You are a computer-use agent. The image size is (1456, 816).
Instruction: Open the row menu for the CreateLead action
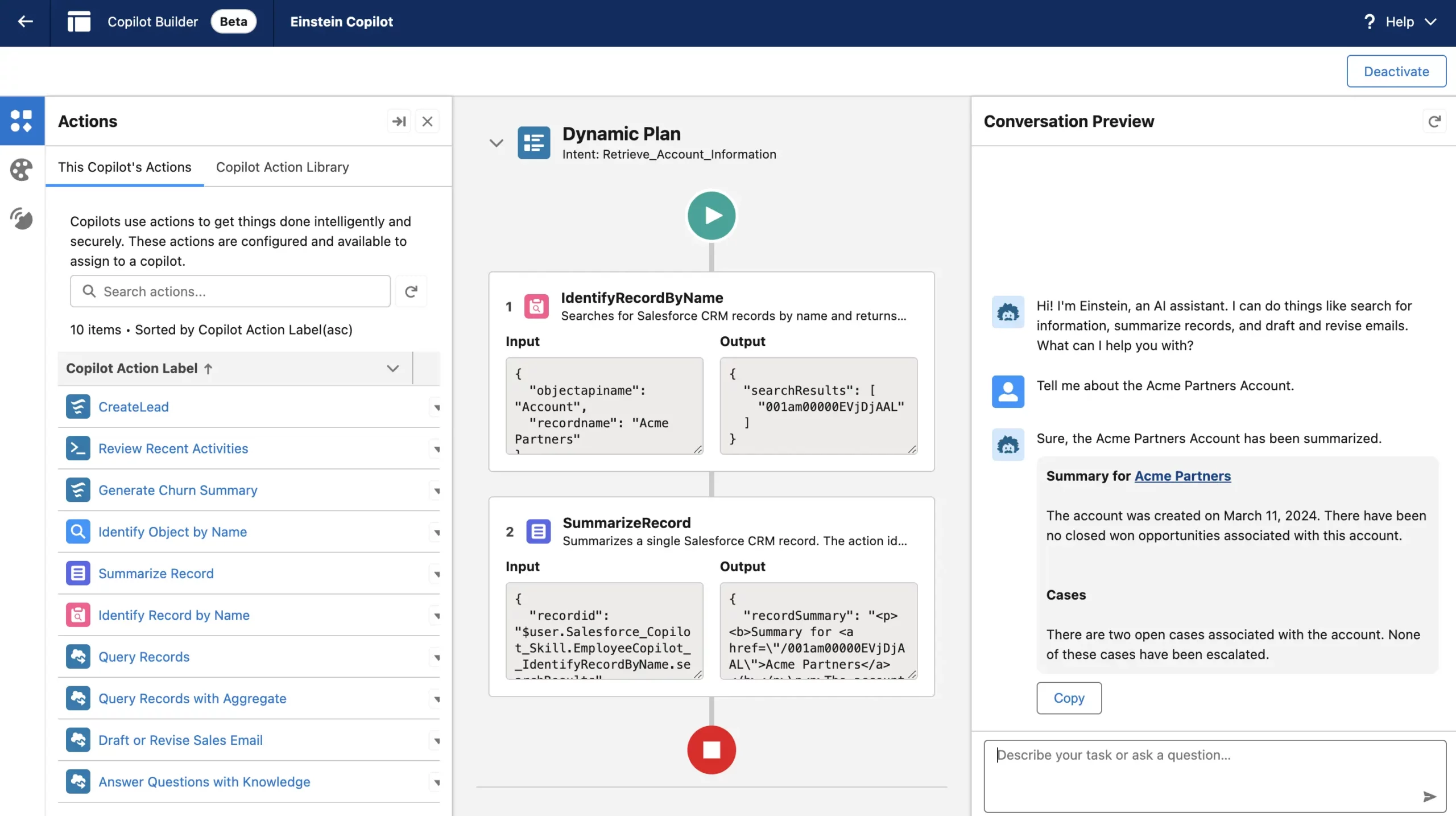pos(436,407)
